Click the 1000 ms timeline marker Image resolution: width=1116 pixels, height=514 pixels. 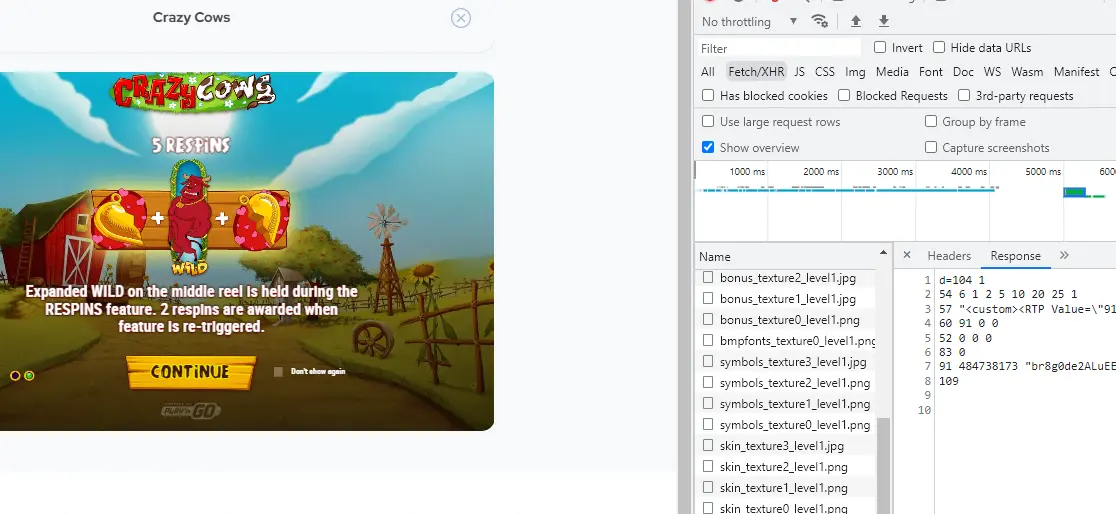pos(747,172)
